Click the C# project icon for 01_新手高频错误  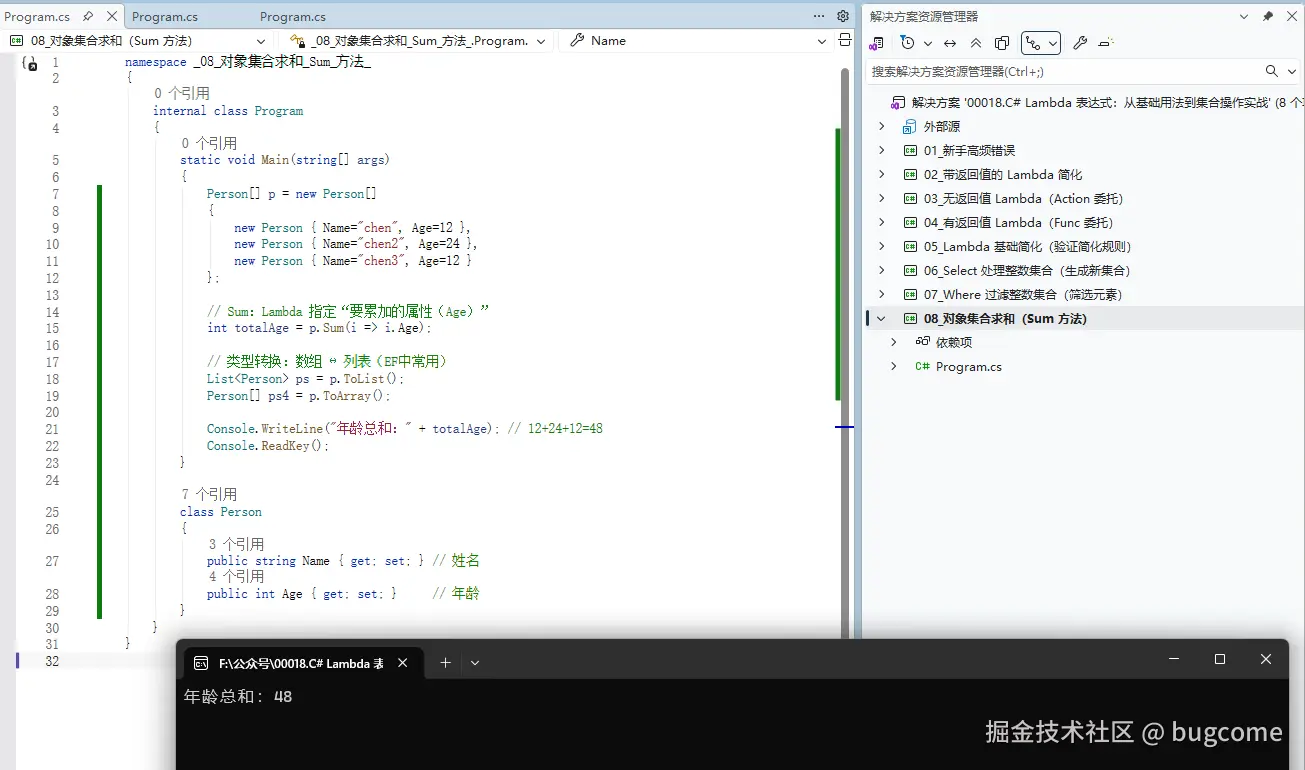[910, 150]
